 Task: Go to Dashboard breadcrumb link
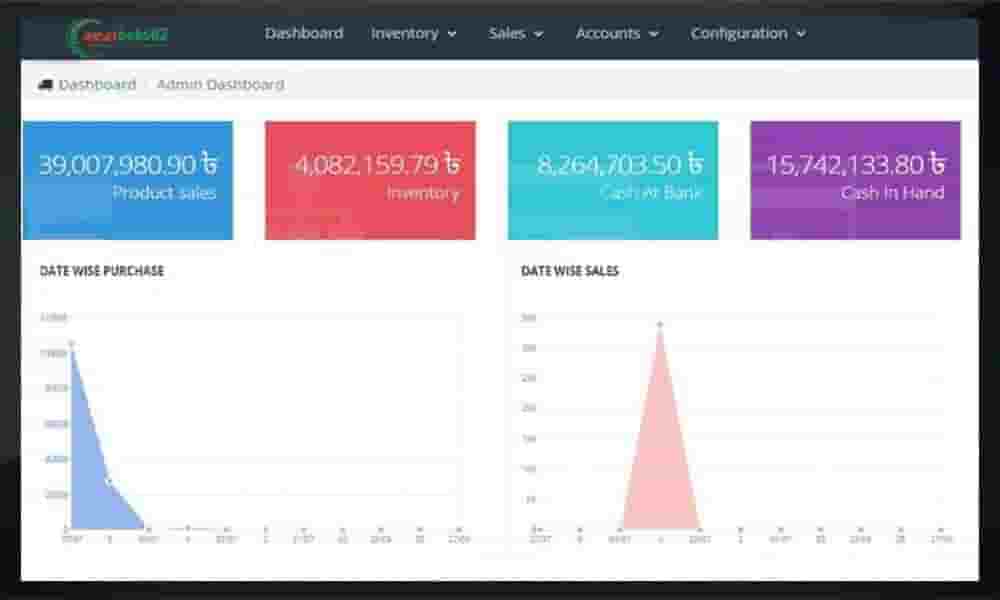click(98, 84)
